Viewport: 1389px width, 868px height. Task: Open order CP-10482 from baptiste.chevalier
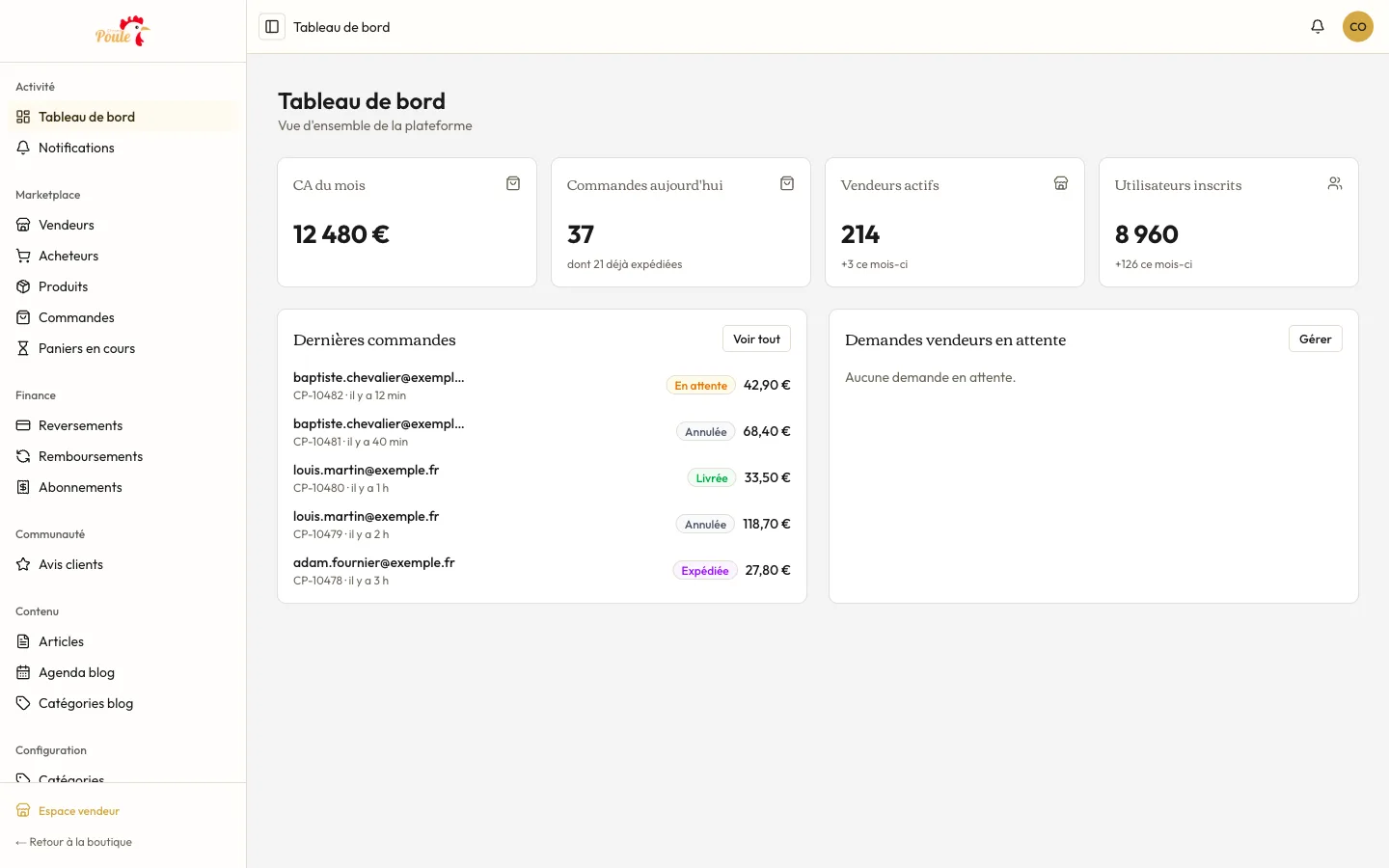click(542, 385)
